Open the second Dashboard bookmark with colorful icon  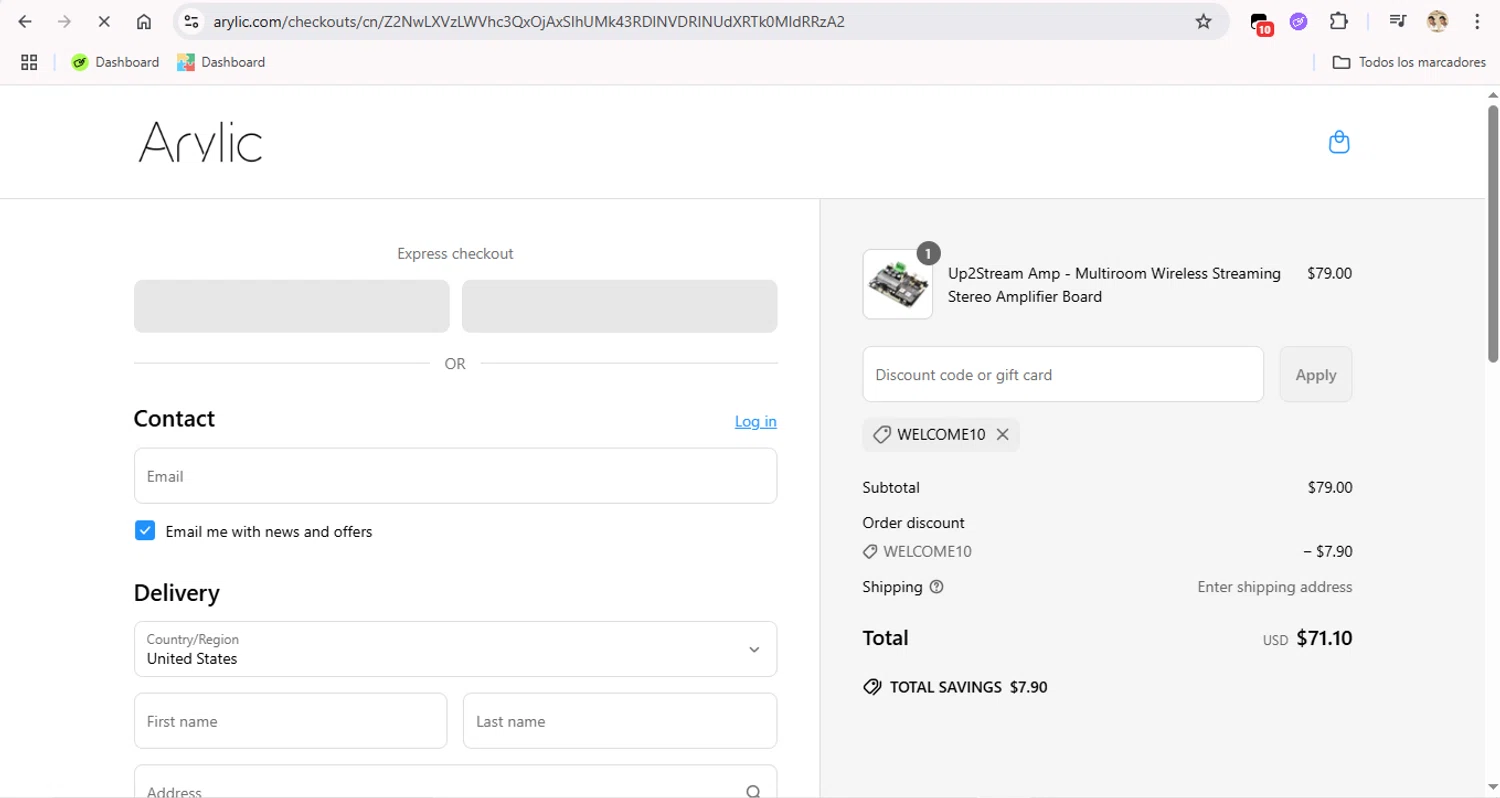221,62
